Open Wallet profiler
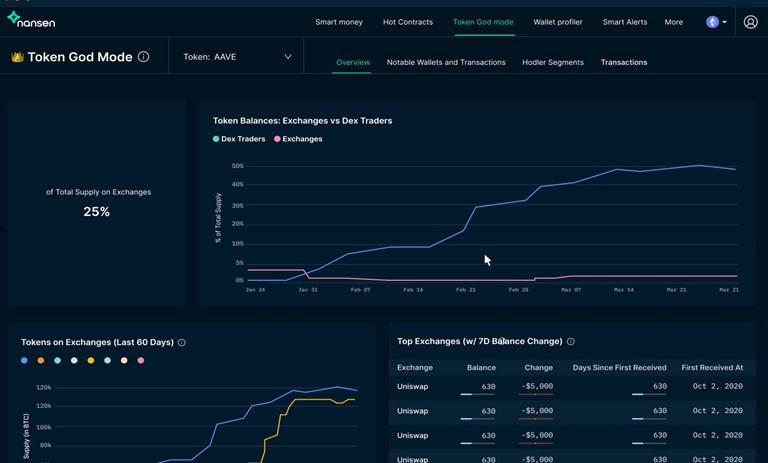The width and height of the screenshot is (768, 463). click(x=558, y=22)
